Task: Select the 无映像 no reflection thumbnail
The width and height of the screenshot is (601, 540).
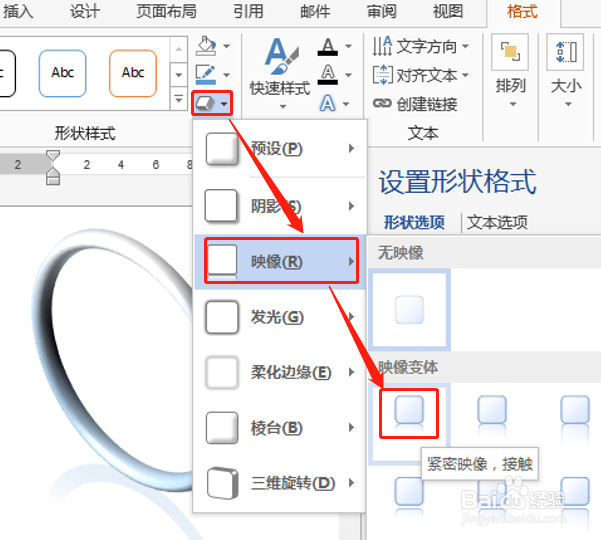Action: (x=409, y=310)
